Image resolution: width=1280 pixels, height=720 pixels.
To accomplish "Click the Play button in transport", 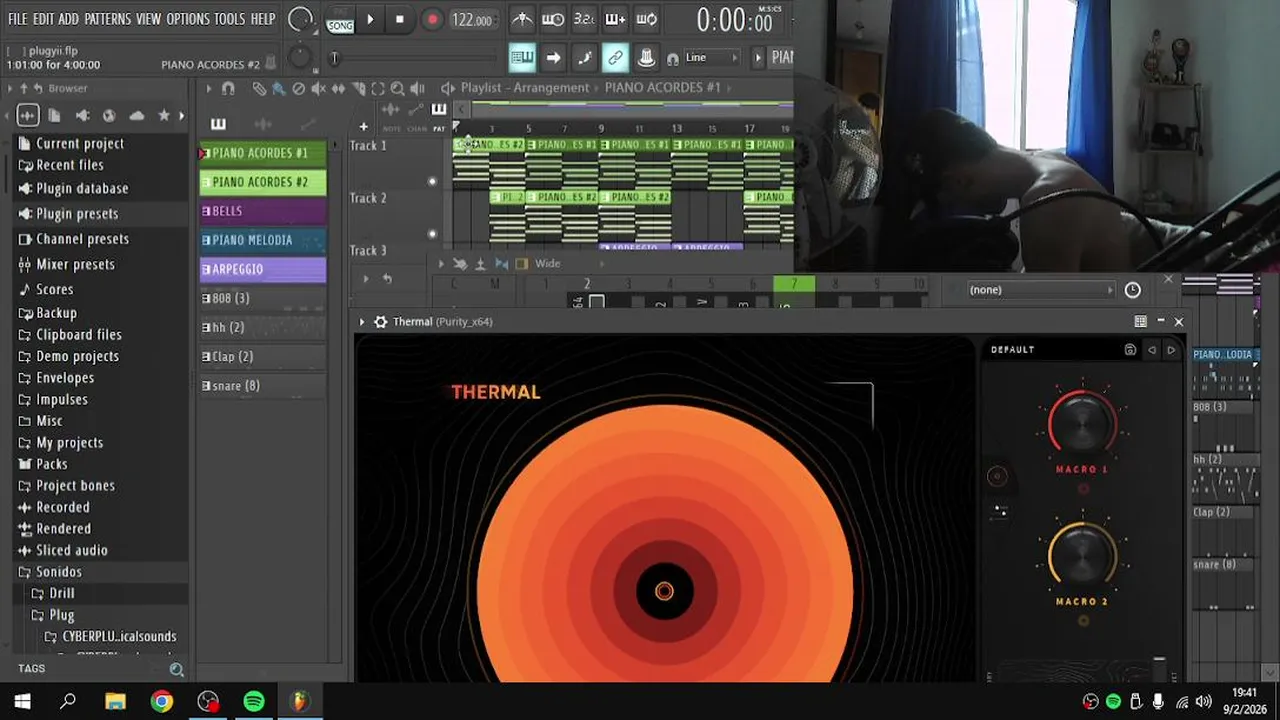I will 370,19.
